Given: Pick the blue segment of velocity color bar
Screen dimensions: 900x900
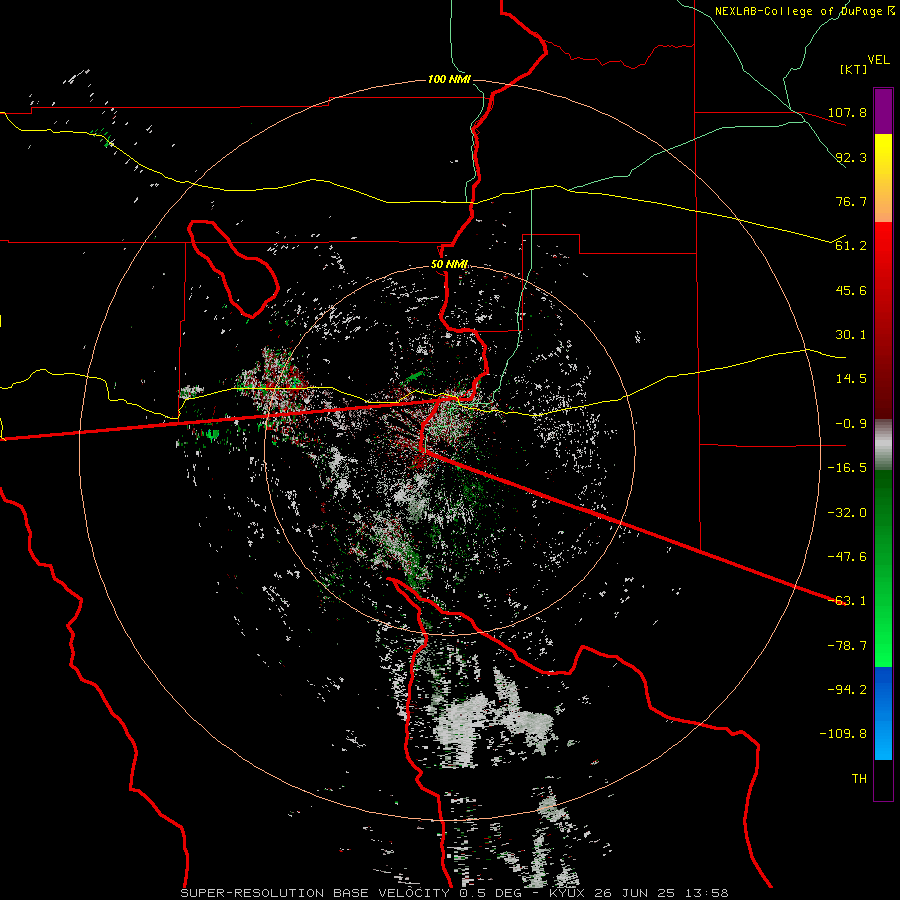Looking at the screenshot, I should coord(883,713).
